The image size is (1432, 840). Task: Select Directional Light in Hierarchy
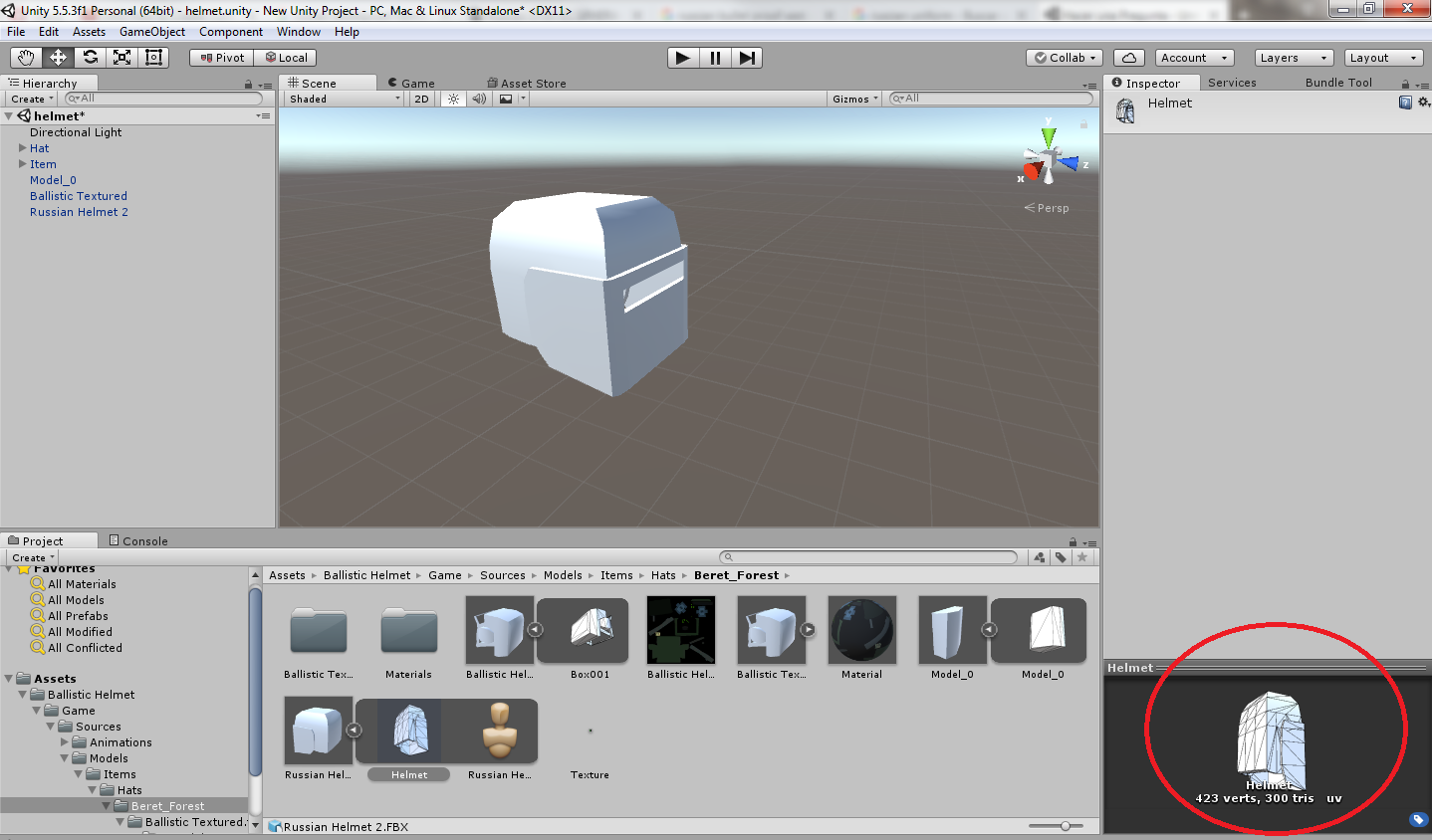click(x=76, y=132)
